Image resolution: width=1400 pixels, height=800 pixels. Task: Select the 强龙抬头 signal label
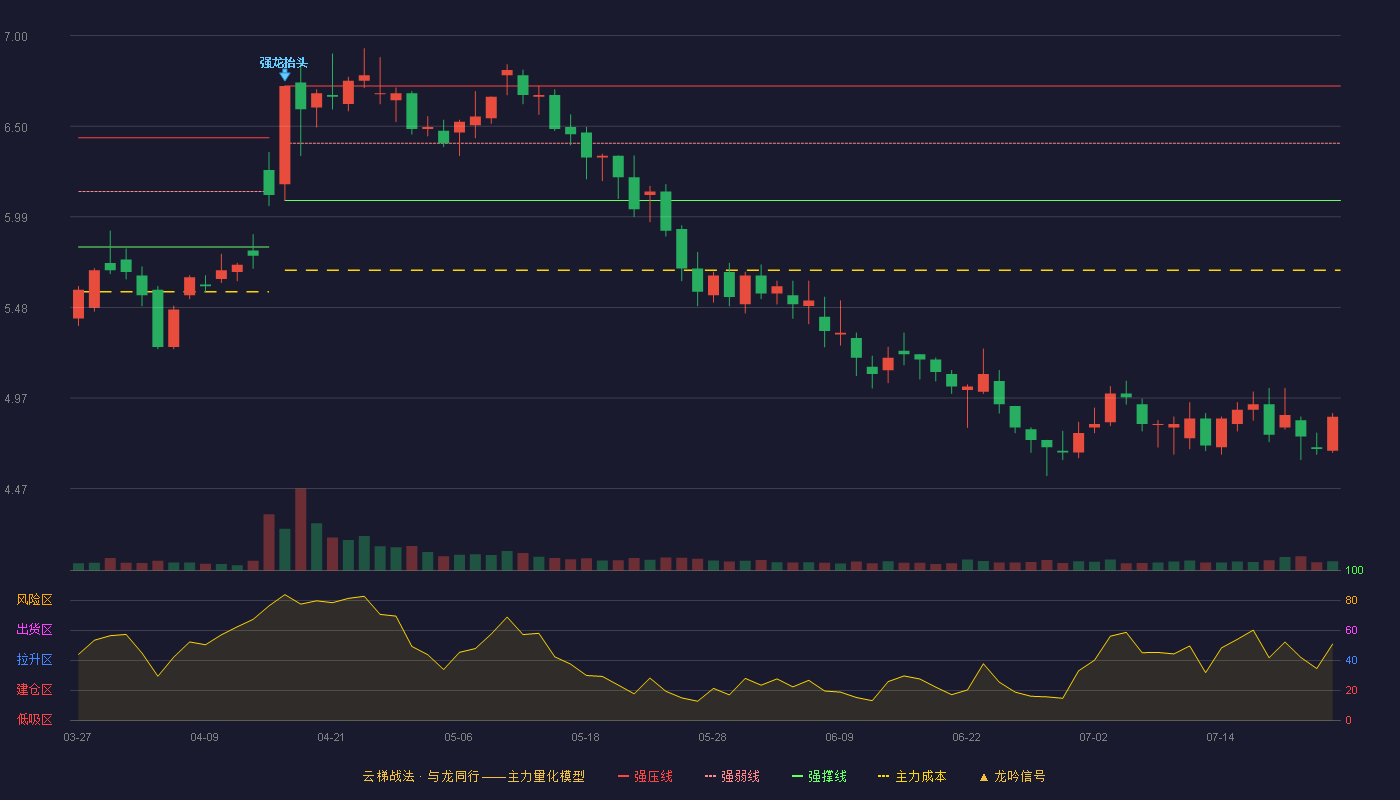point(284,62)
